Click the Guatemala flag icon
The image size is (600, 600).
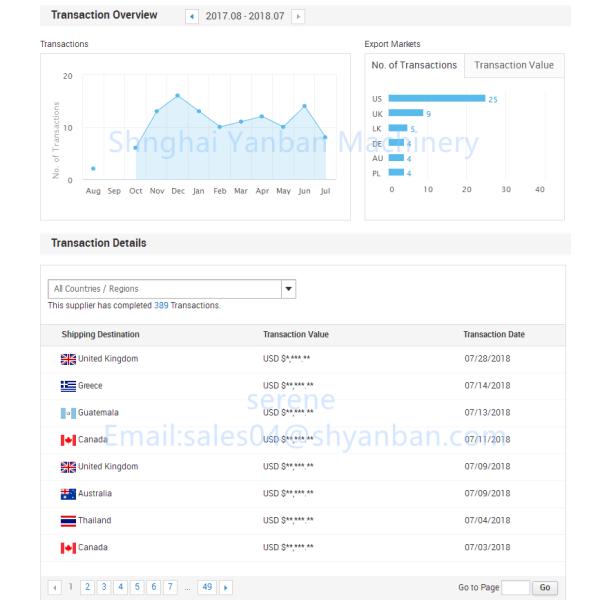(x=68, y=413)
